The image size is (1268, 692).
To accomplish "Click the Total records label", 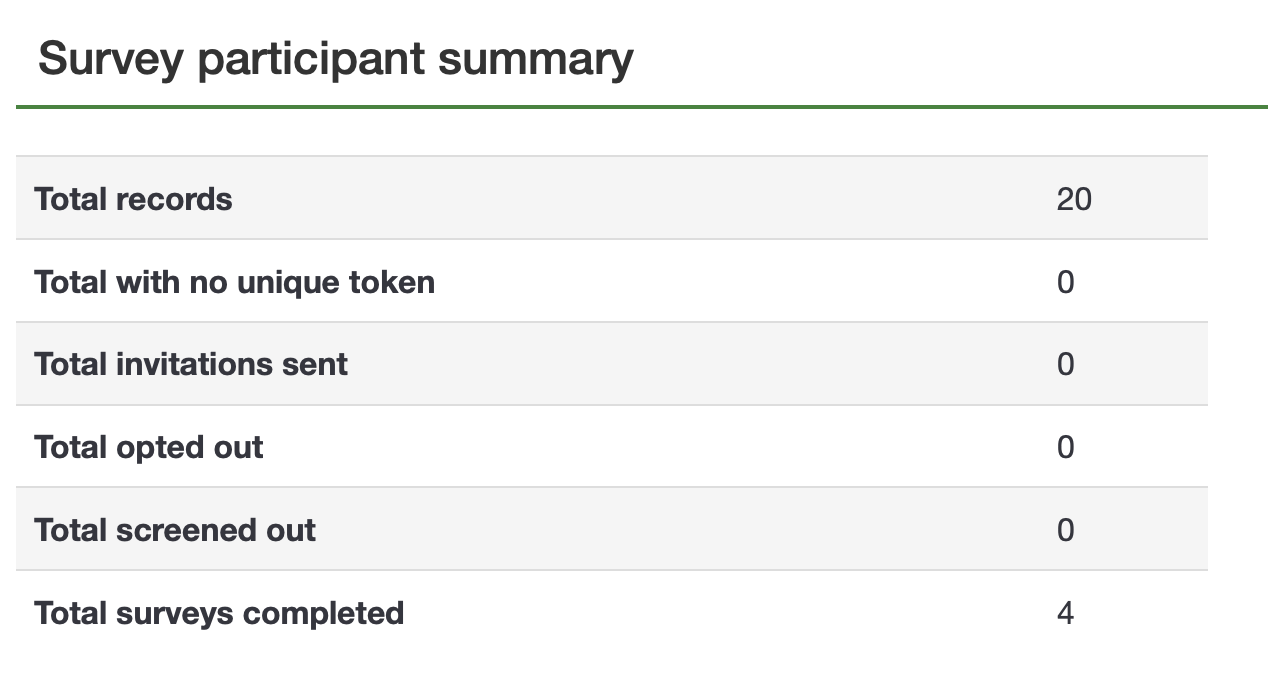I will [133, 199].
